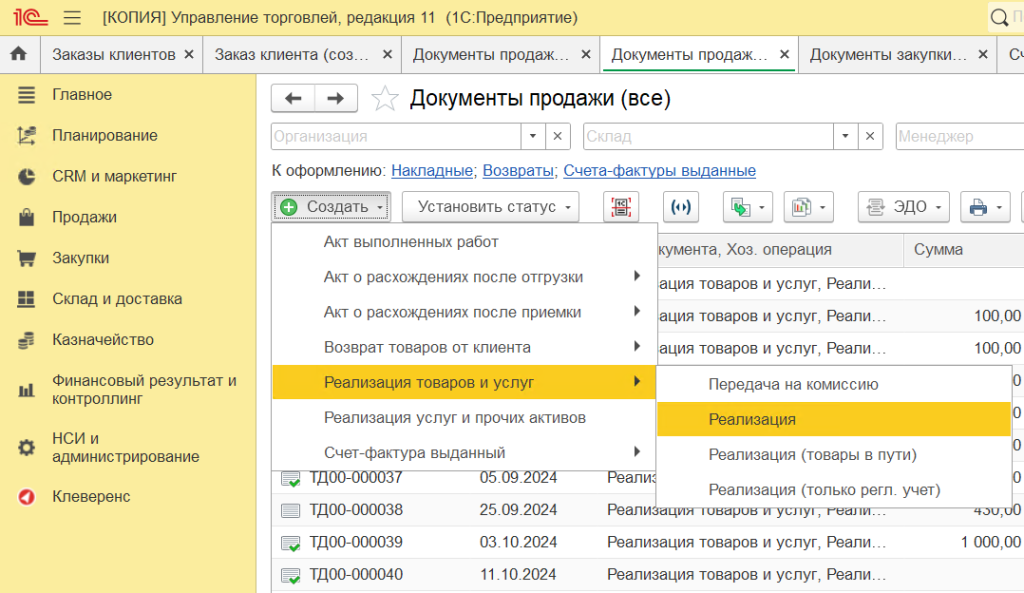The width and height of the screenshot is (1024, 593).
Task: Click into the Менеджер input field
Action: (x=960, y=136)
